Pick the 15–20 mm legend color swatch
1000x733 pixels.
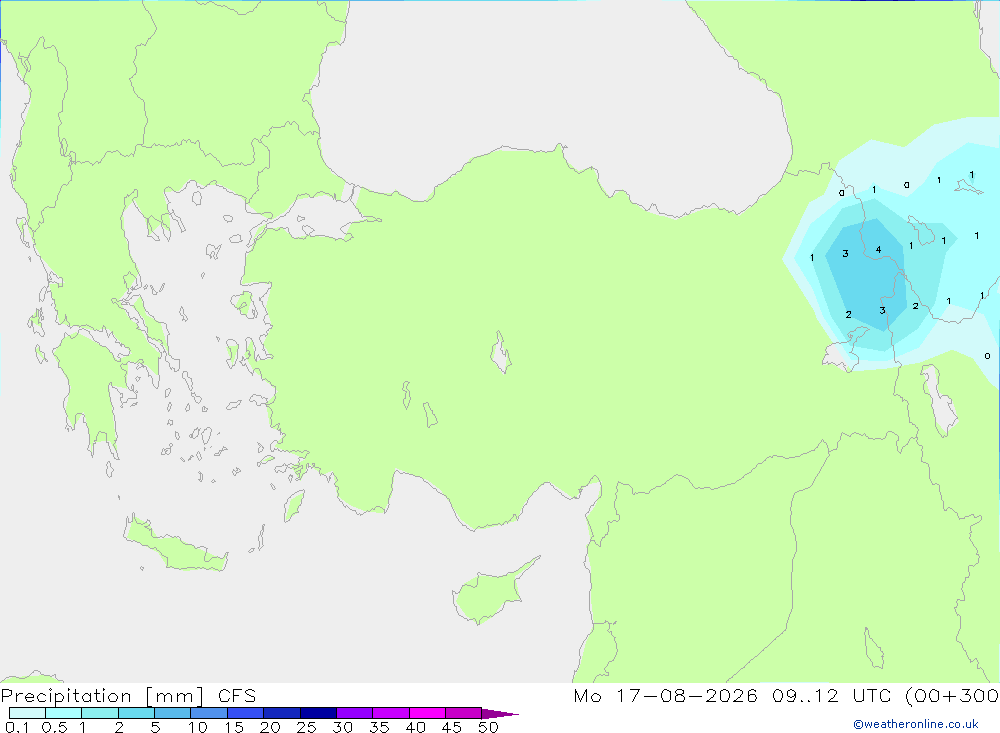tap(246, 713)
